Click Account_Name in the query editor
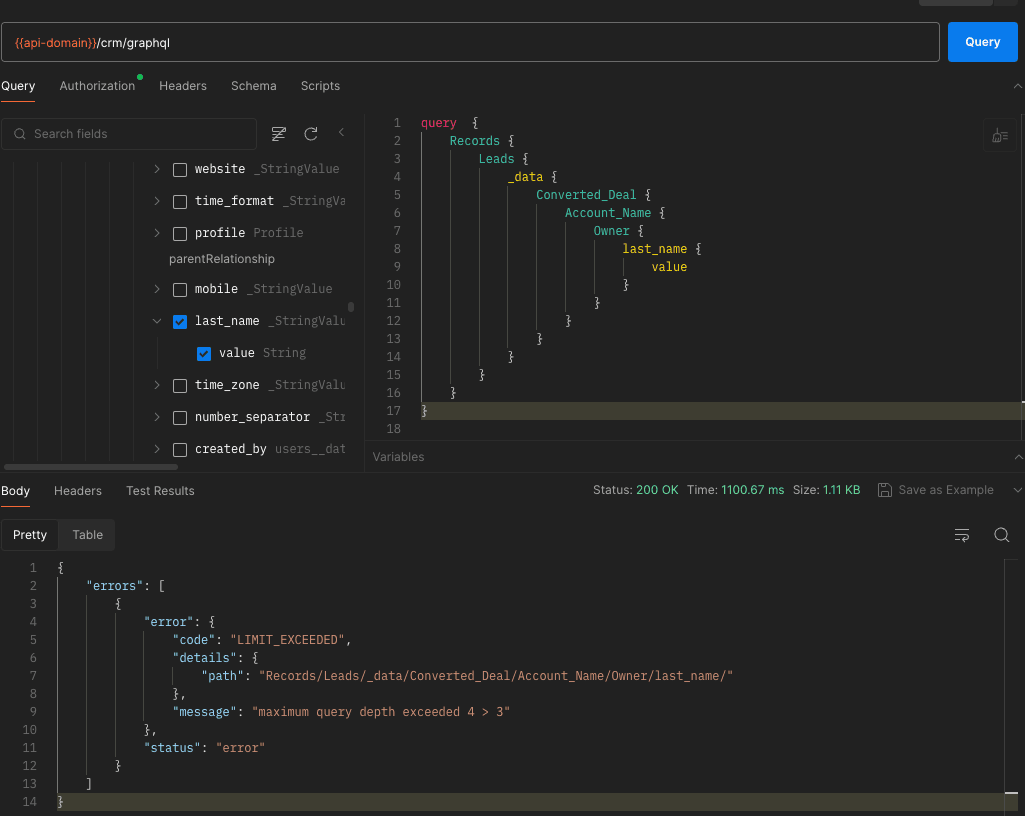The height and width of the screenshot is (816, 1025). 608,213
